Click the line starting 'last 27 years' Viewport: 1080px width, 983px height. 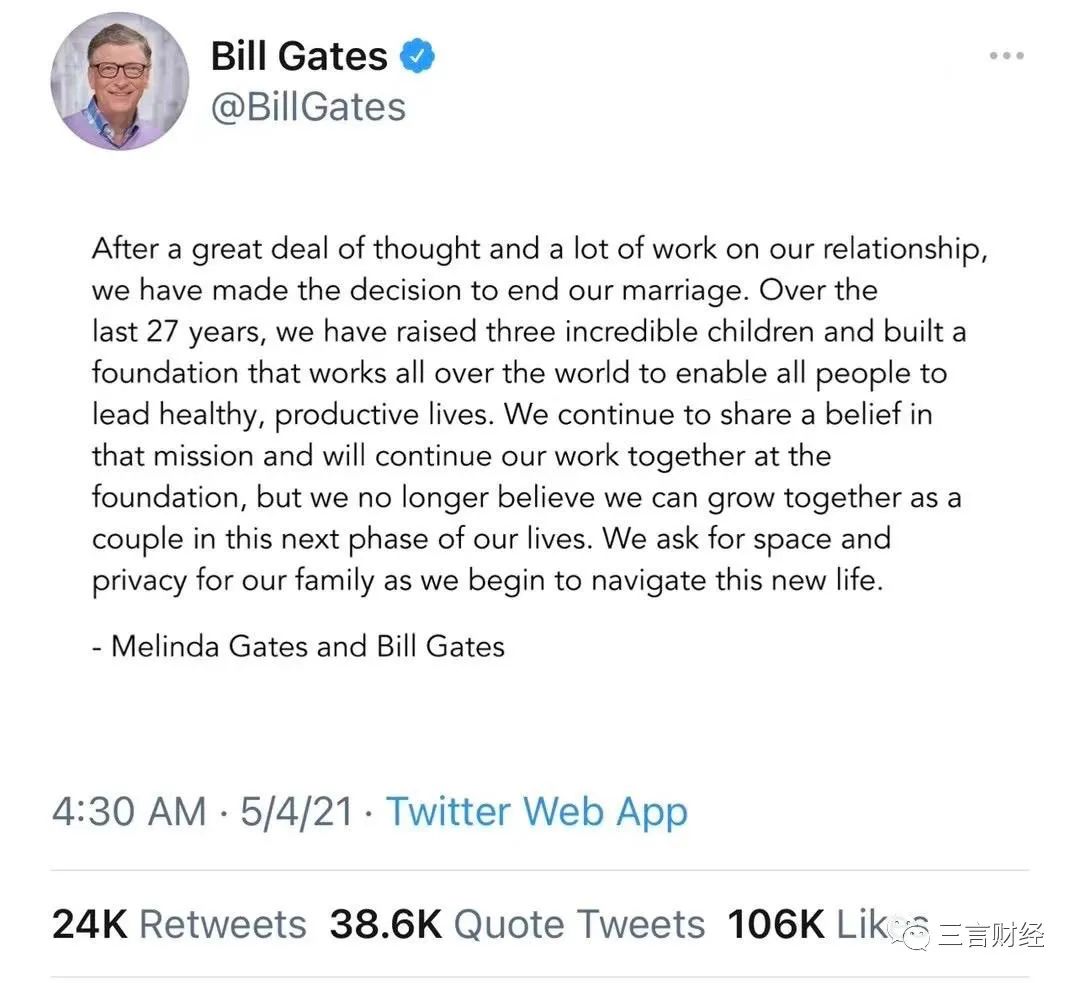529,332
